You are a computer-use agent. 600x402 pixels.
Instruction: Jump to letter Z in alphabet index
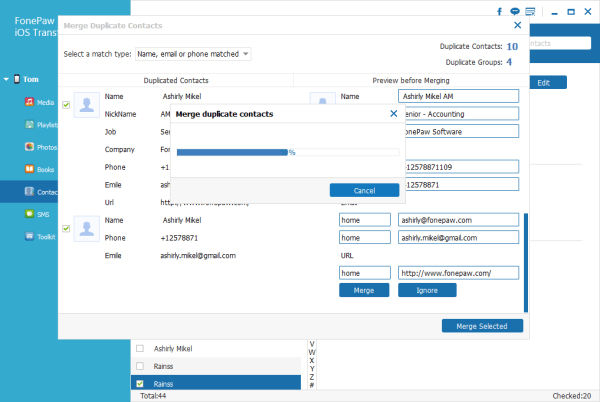click(x=312, y=377)
